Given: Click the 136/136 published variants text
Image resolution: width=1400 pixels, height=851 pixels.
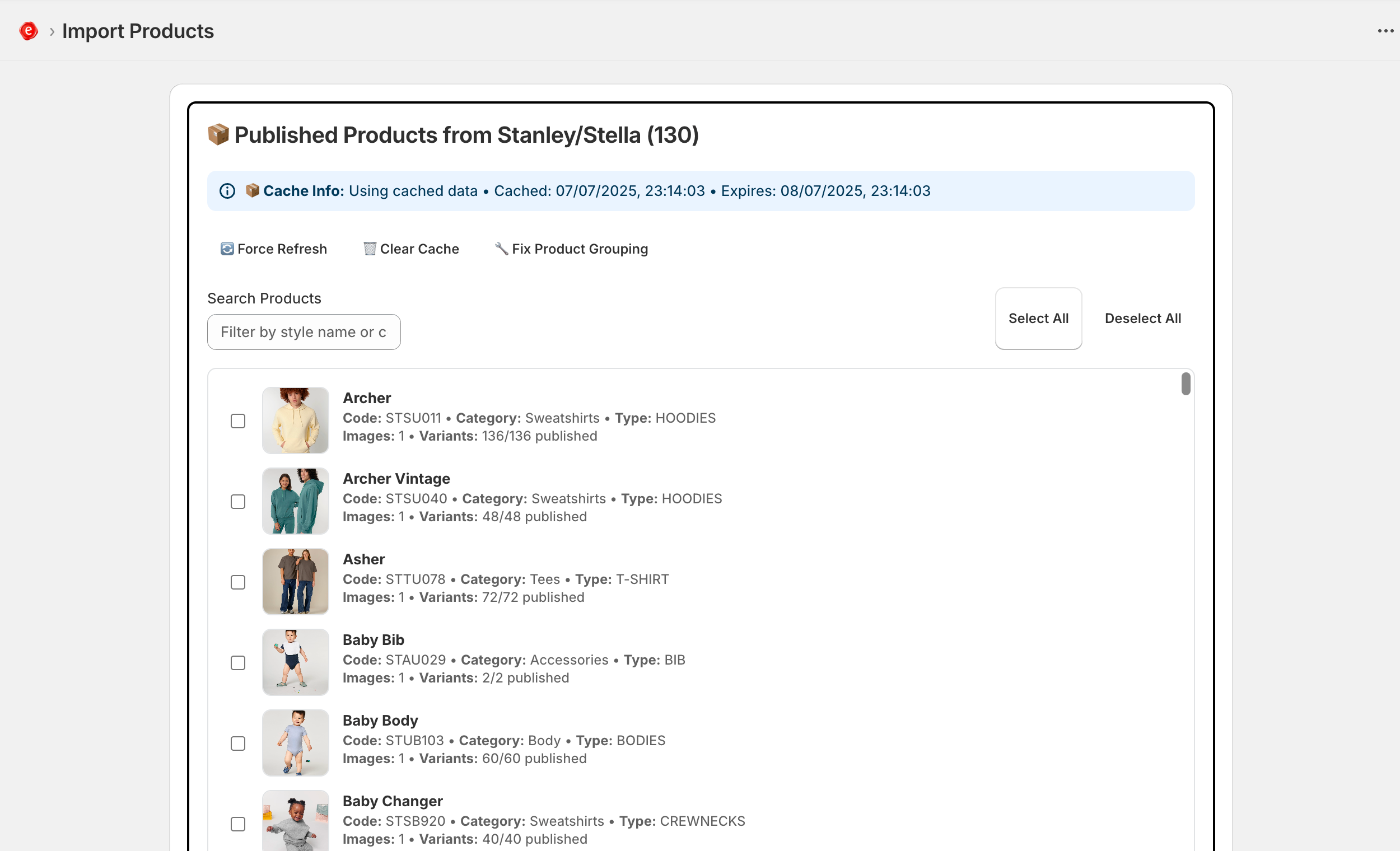Looking at the screenshot, I should (x=540, y=436).
